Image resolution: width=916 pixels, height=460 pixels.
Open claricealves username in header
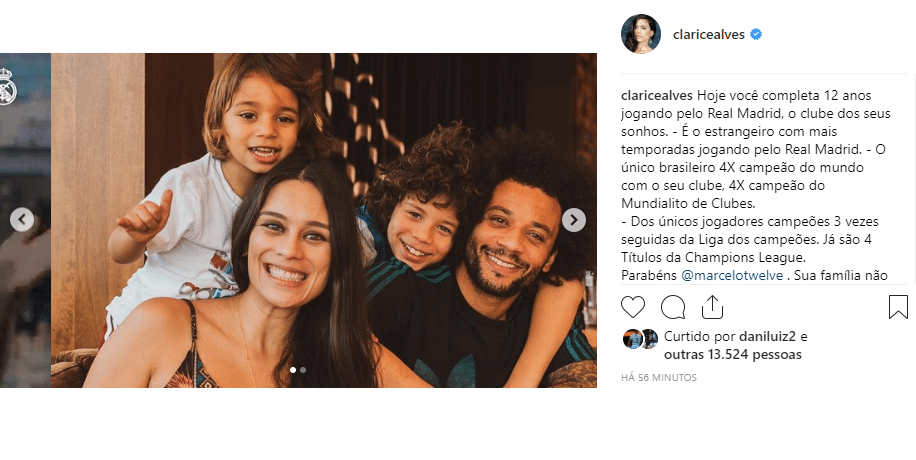coord(709,34)
